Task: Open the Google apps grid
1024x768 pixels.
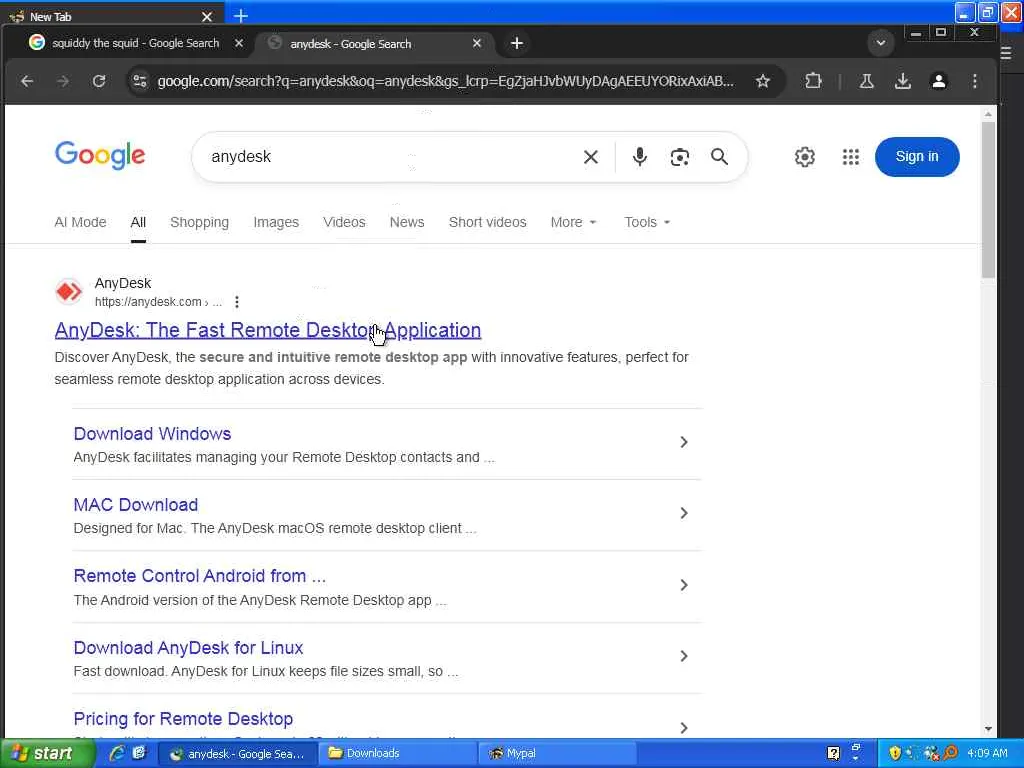Action: [850, 157]
